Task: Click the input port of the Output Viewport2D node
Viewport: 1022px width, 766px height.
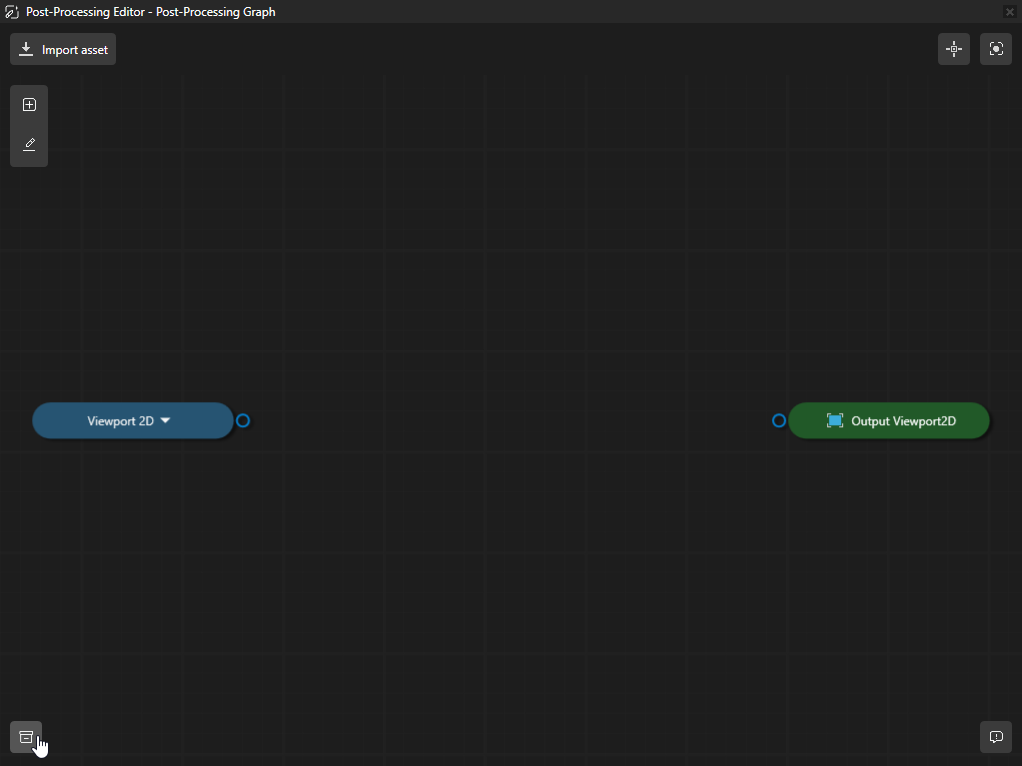Action: point(778,420)
